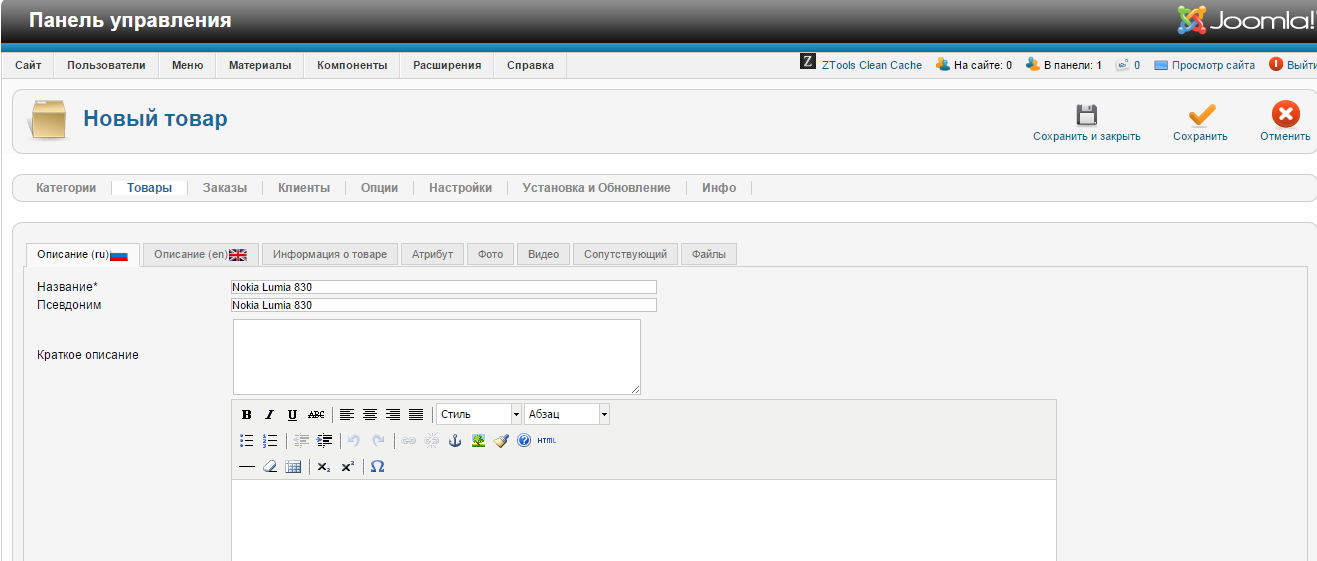Viewport: 1317px width, 561px height.
Task: Apply underline formatting
Action: (x=292, y=414)
